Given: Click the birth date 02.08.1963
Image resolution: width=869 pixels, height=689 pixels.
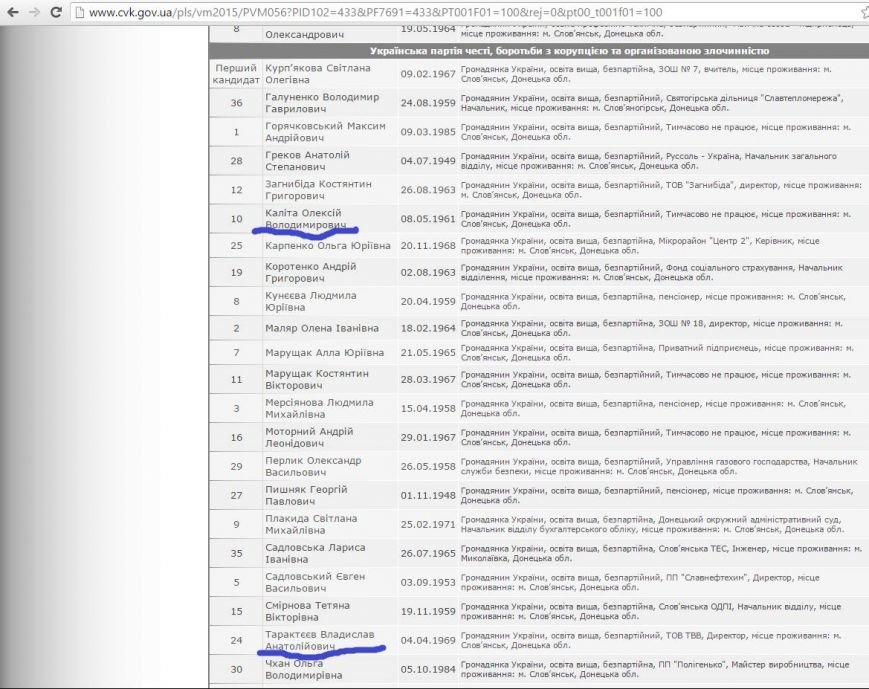Looking at the screenshot, I should 428,272.
